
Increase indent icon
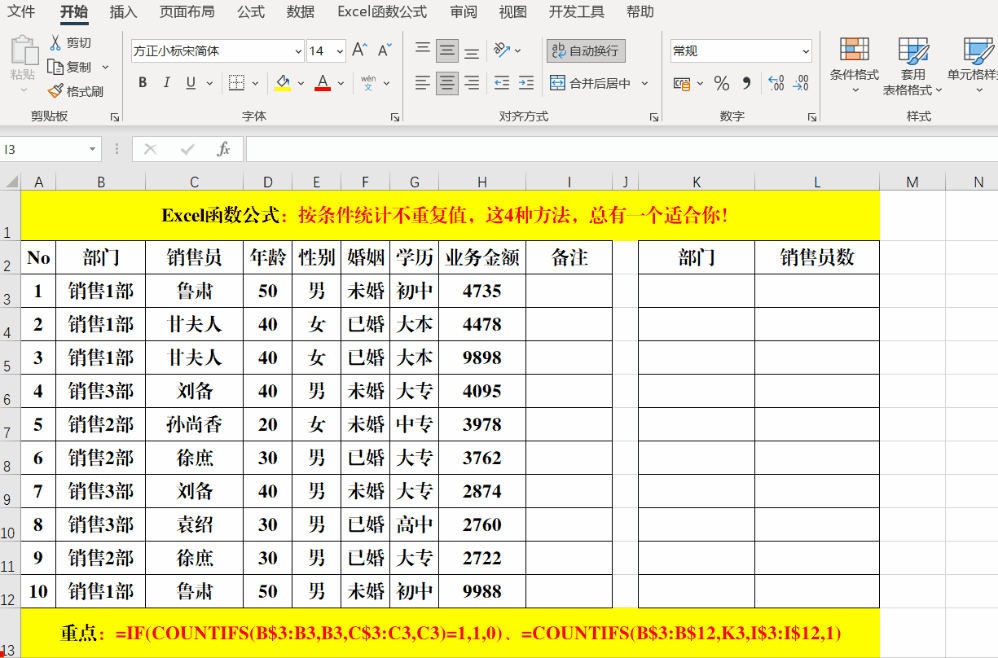pyautogui.click(x=526, y=83)
